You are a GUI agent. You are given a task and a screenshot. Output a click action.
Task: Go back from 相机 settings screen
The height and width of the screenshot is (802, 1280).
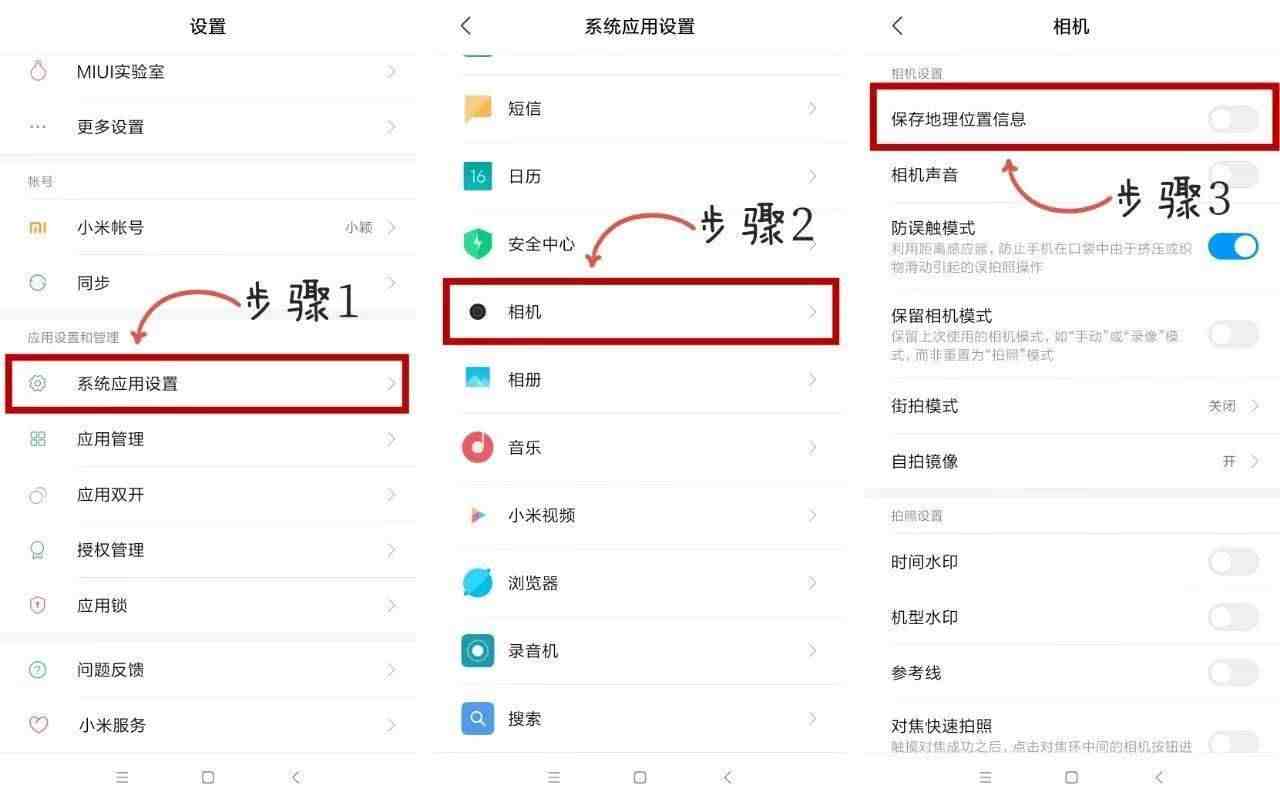(x=898, y=26)
